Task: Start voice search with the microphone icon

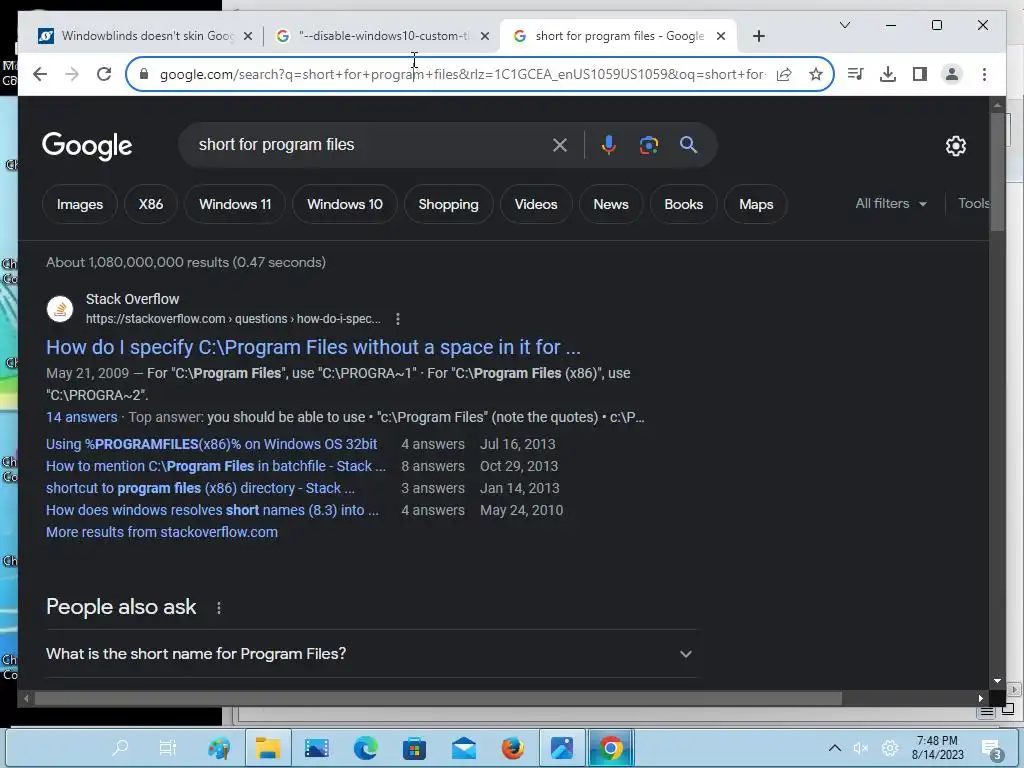Action: click(609, 145)
